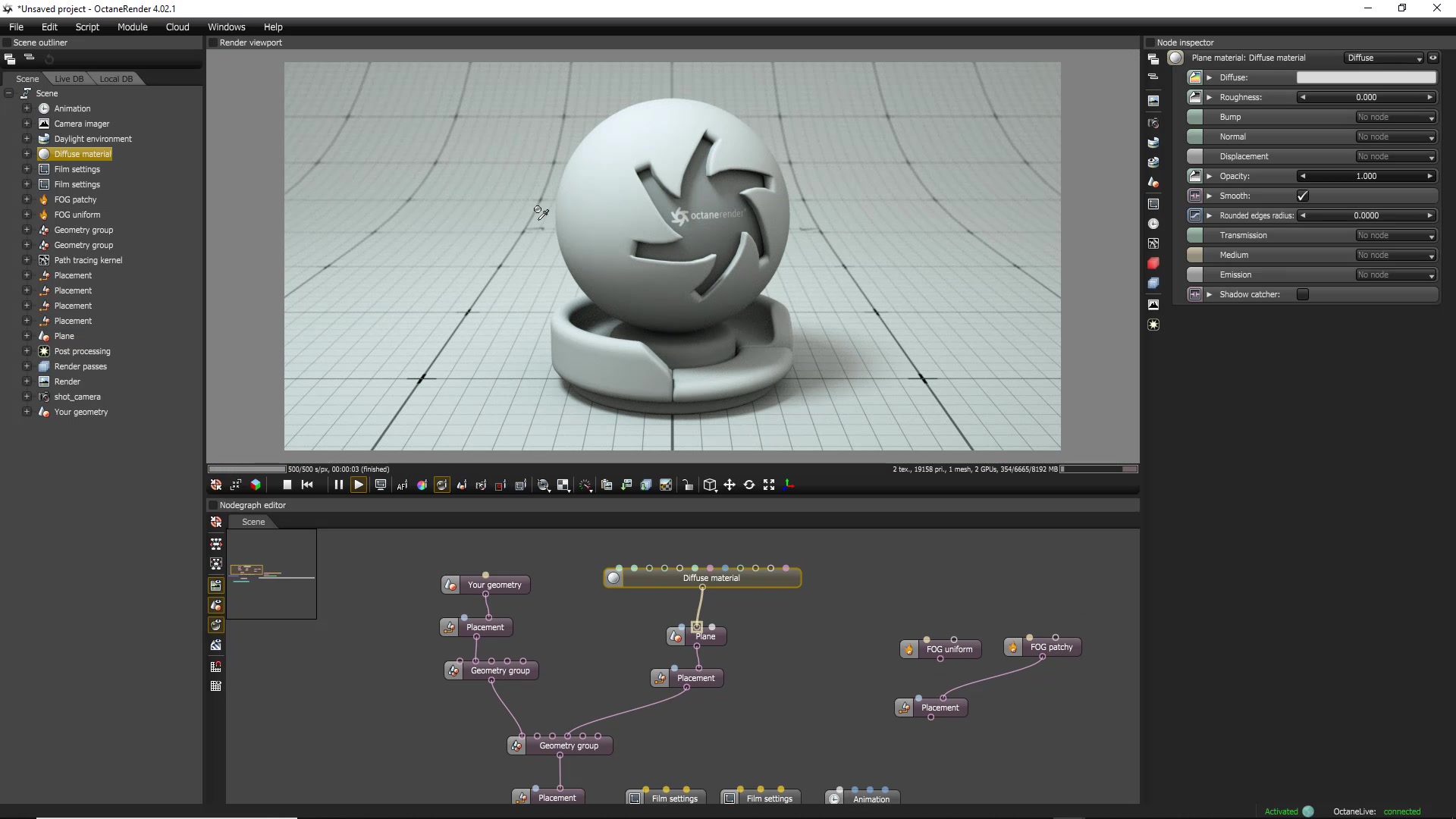The image size is (1456, 819).
Task: Click the save render image icon
Action: (626, 485)
